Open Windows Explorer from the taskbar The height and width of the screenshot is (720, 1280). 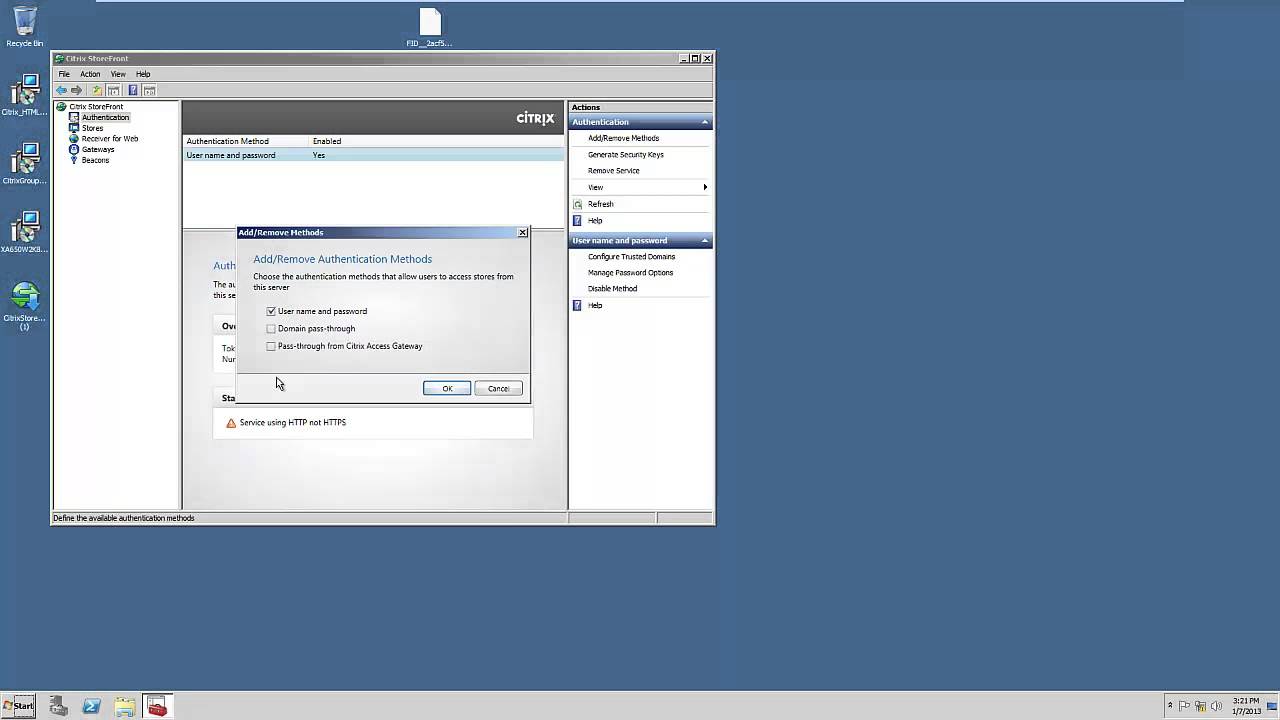124,706
